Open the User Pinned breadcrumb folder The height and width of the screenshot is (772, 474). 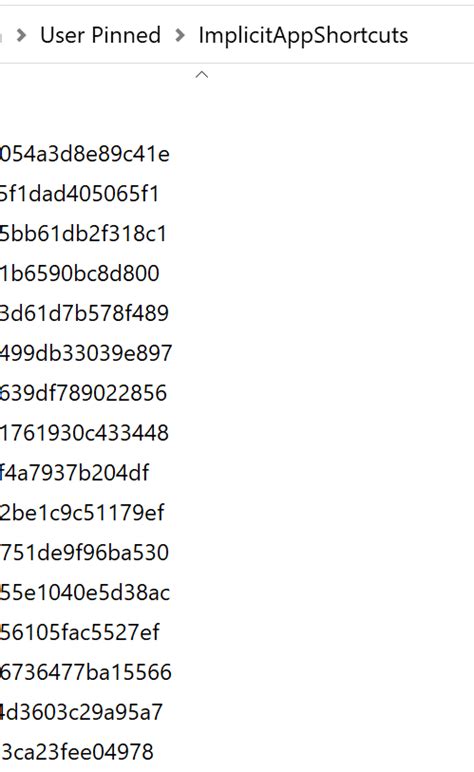pyautogui.click(x=100, y=35)
